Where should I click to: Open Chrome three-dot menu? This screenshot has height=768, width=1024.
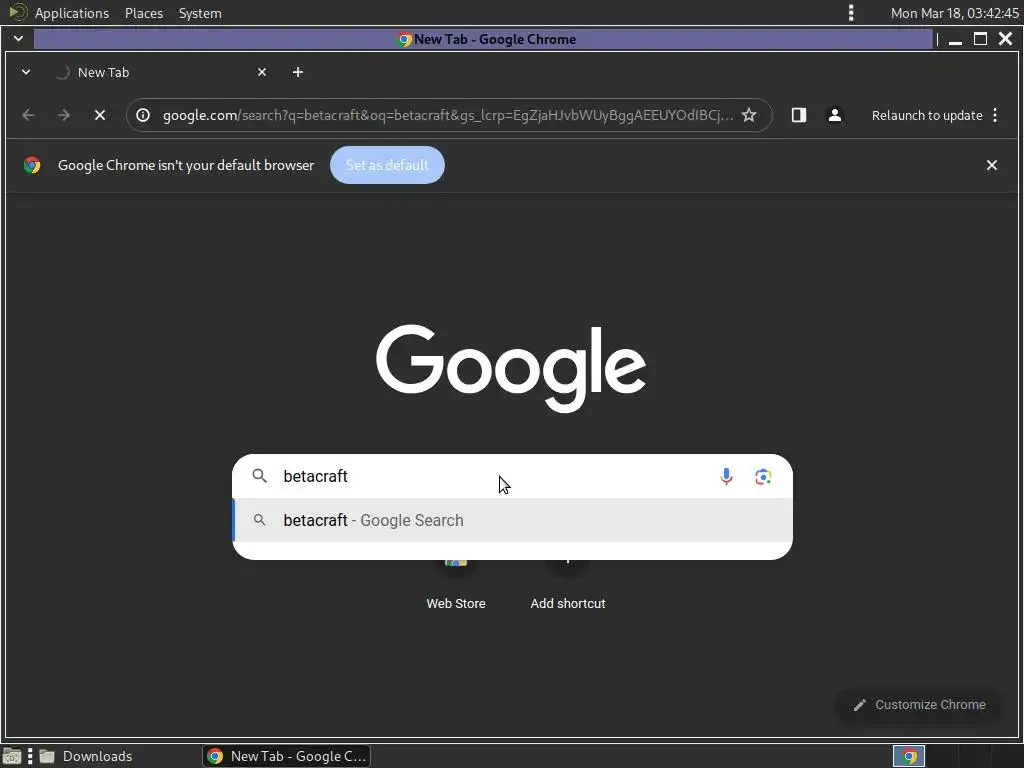pos(995,116)
